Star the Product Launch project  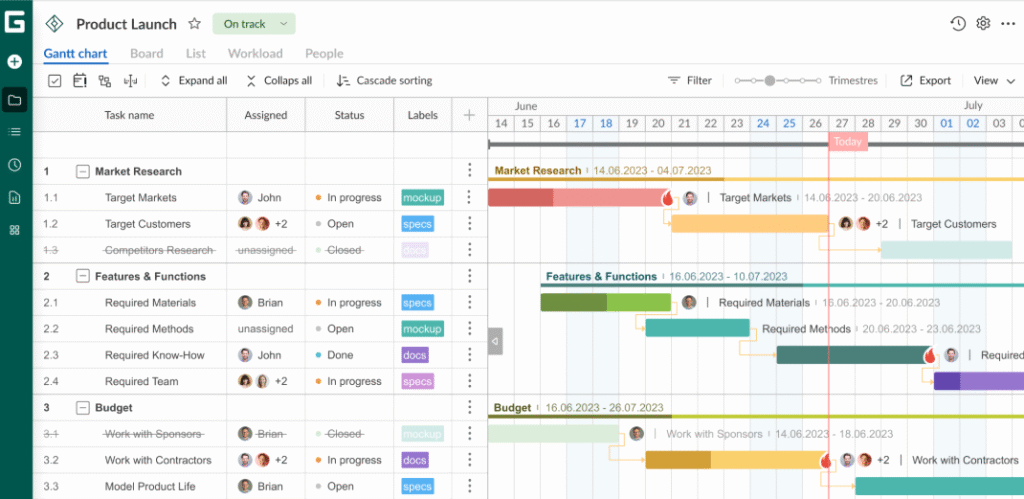click(x=195, y=24)
